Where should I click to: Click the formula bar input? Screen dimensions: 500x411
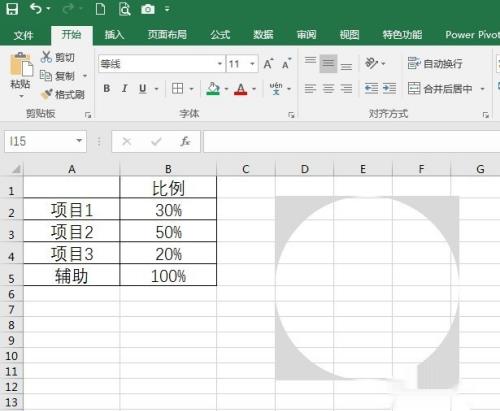coord(352,141)
